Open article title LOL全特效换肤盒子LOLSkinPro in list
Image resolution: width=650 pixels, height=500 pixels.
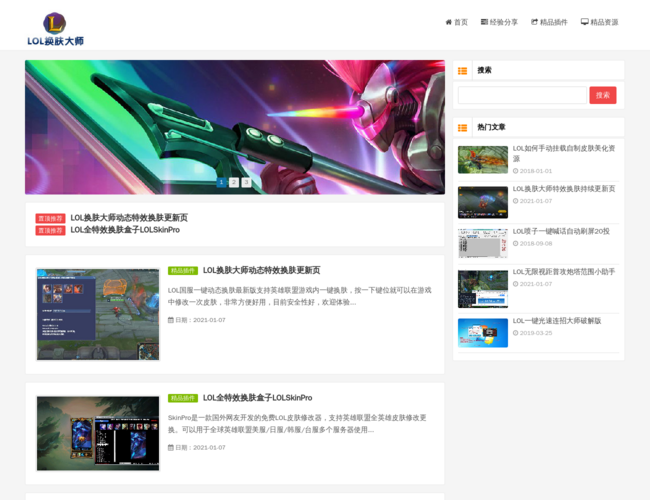[x=257, y=398]
